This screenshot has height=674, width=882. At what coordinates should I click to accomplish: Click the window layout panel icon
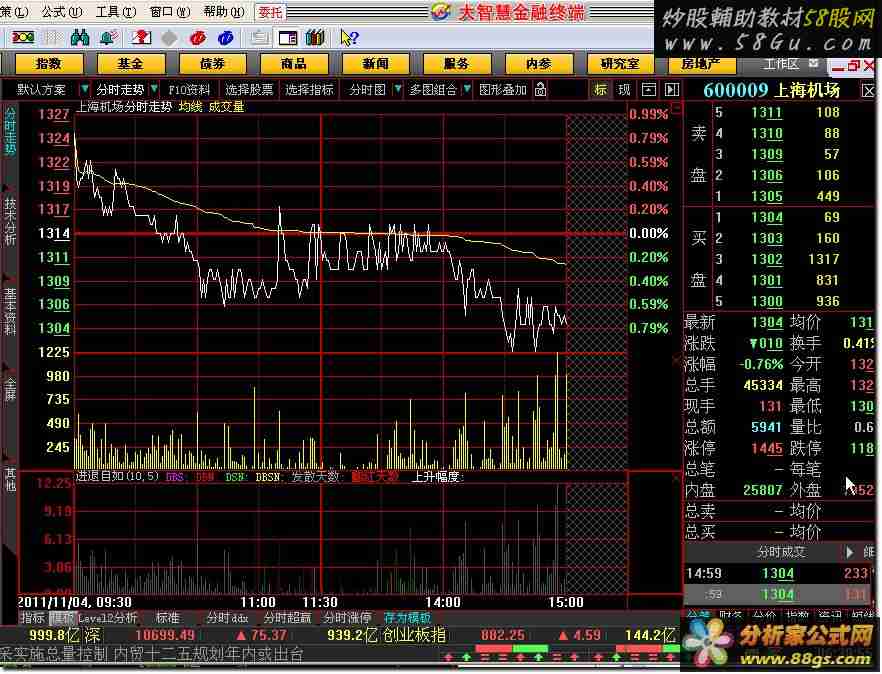[288, 37]
